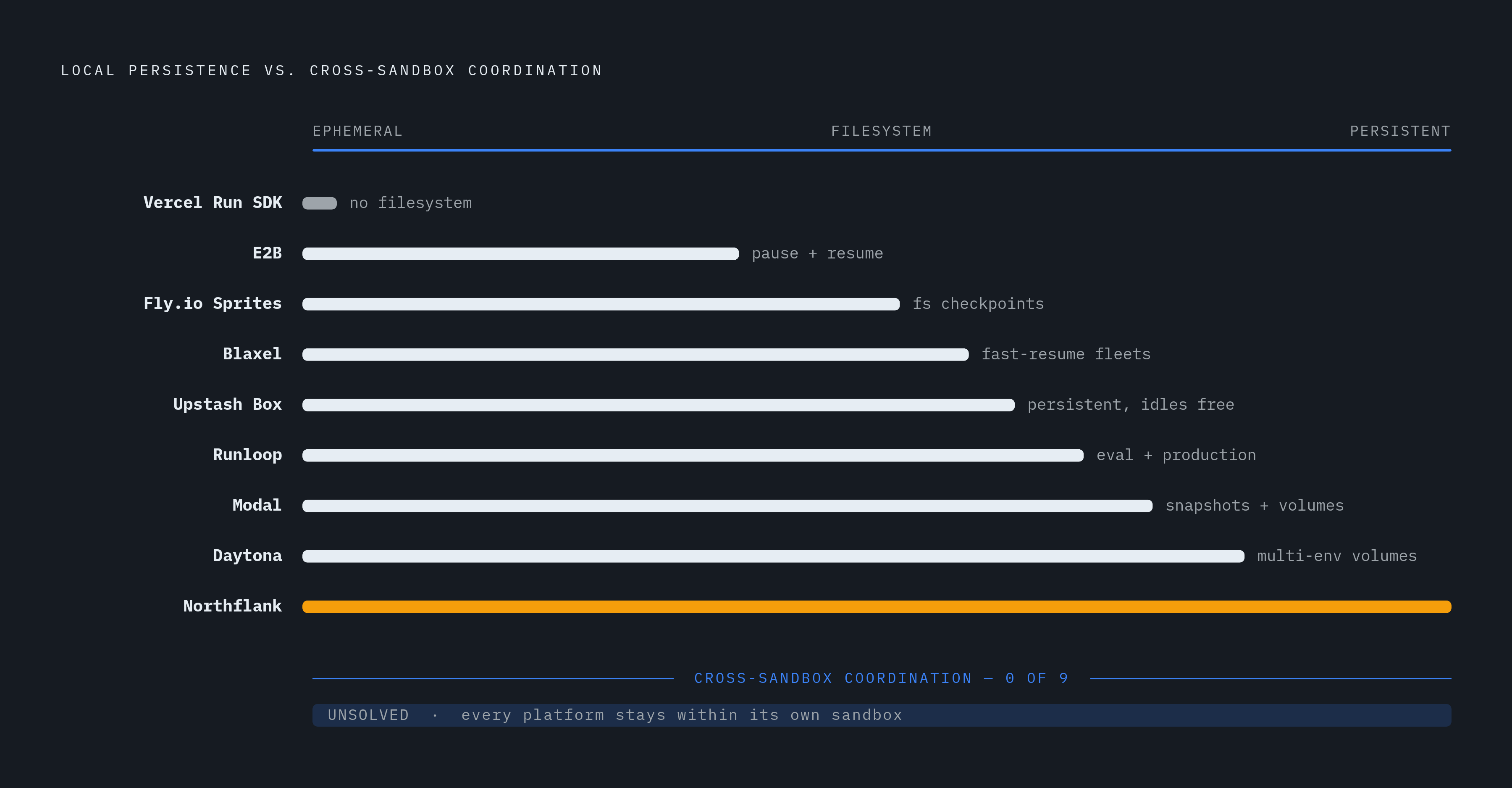This screenshot has width=1512, height=788.
Task: Click 'every platform stays within its own sandbox'
Action: click(682, 716)
